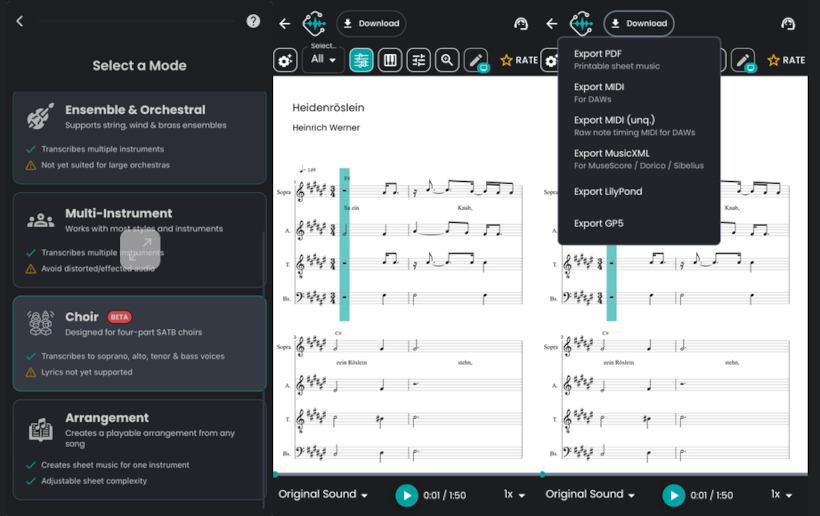
Task: Open the magnifier zoom tool
Action: [447, 60]
